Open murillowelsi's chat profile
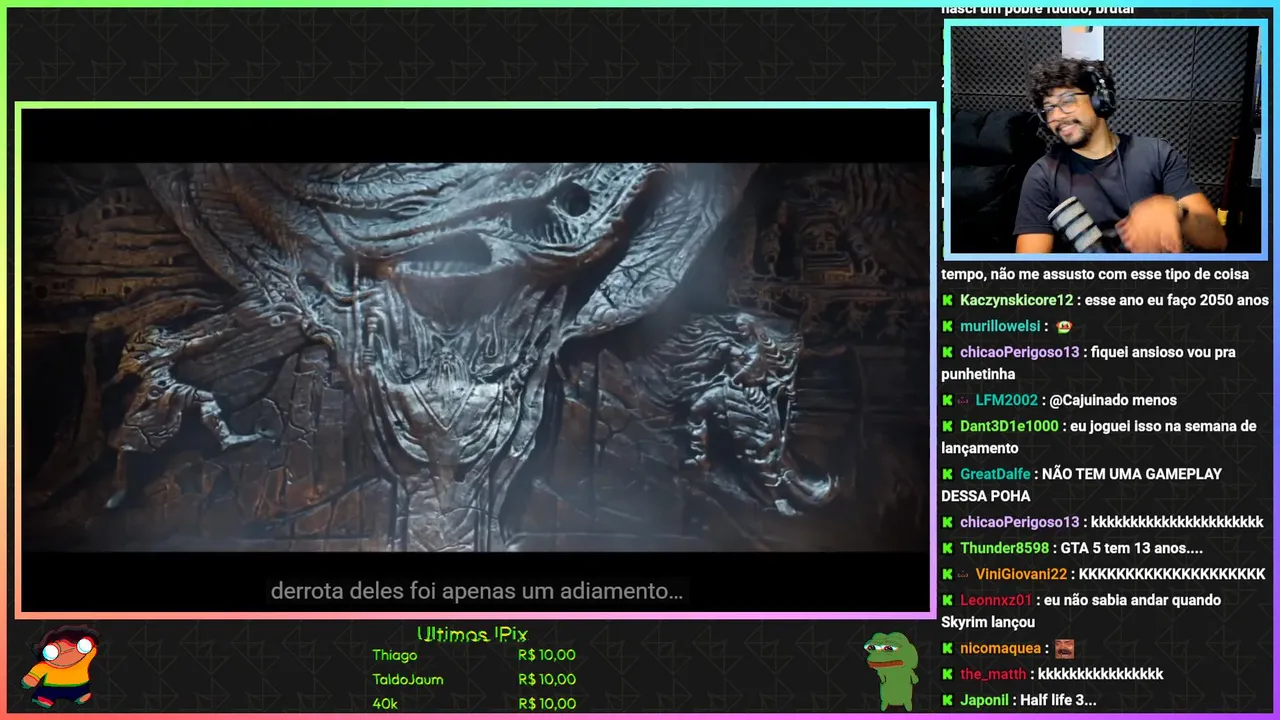This screenshot has width=1280, height=720. (1000, 326)
